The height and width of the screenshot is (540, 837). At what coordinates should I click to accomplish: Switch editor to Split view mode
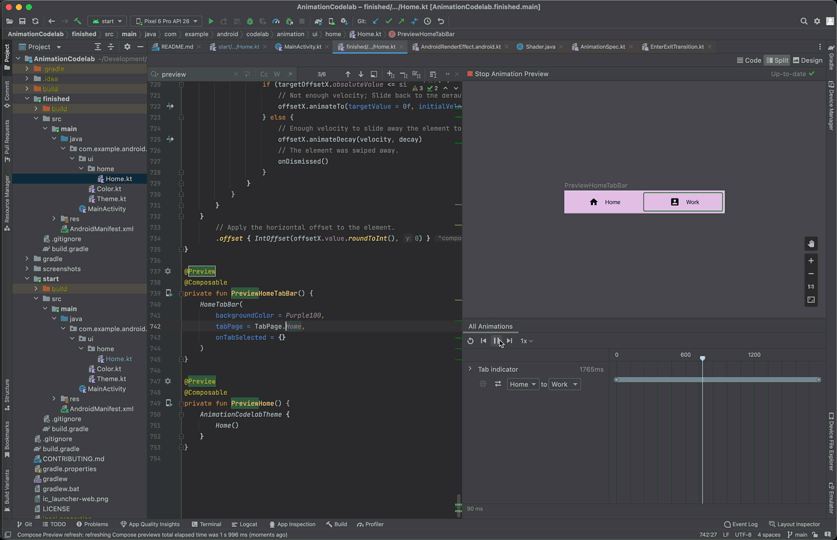pos(778,60)
